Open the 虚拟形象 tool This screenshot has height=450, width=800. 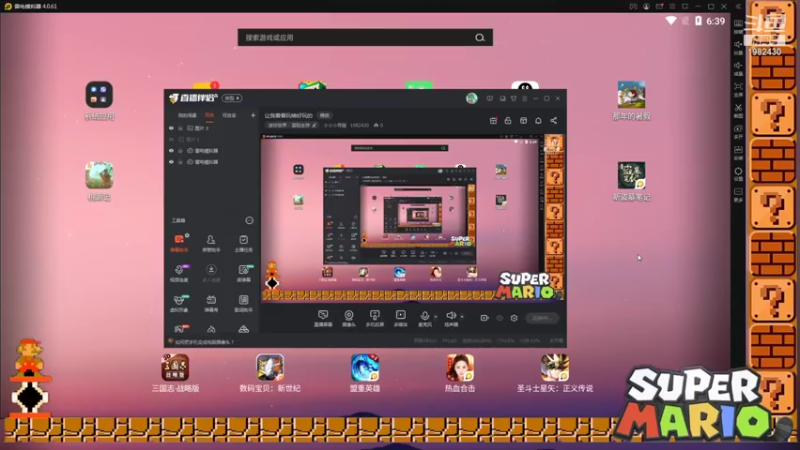pyautogui.click(x=179, y=304)
